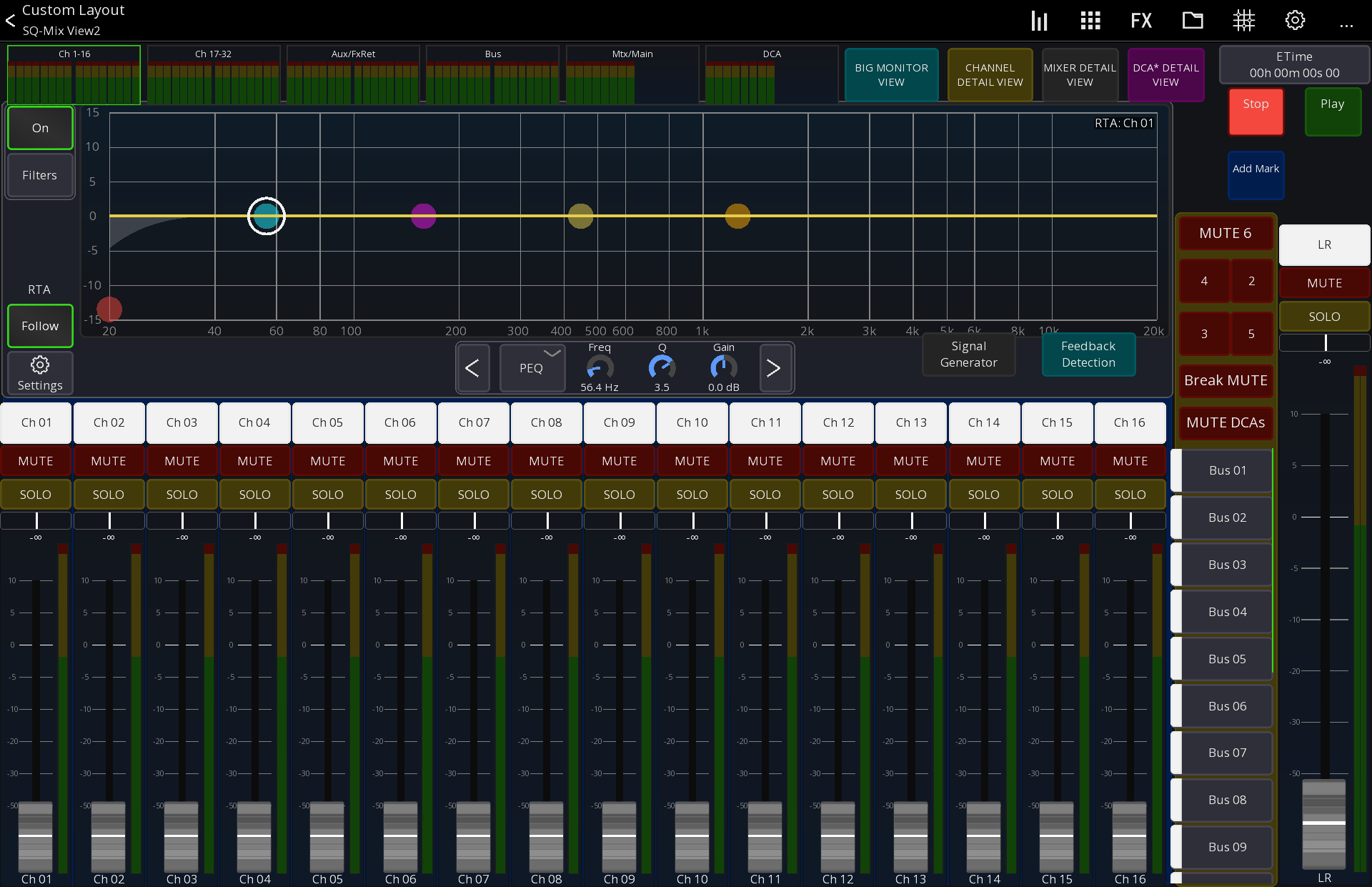Click the LR master fader handle

tap(1324, 823)
